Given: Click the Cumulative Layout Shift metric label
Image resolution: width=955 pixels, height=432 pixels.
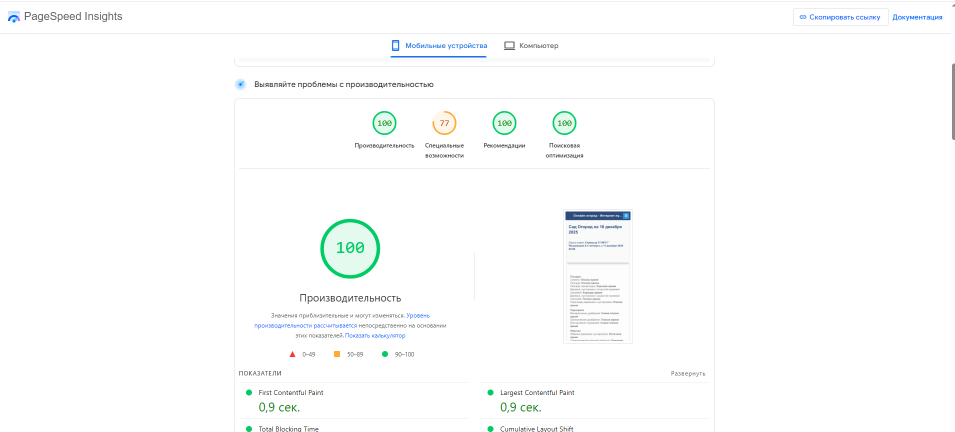Looking at the screenshot, I should point(537,429).
